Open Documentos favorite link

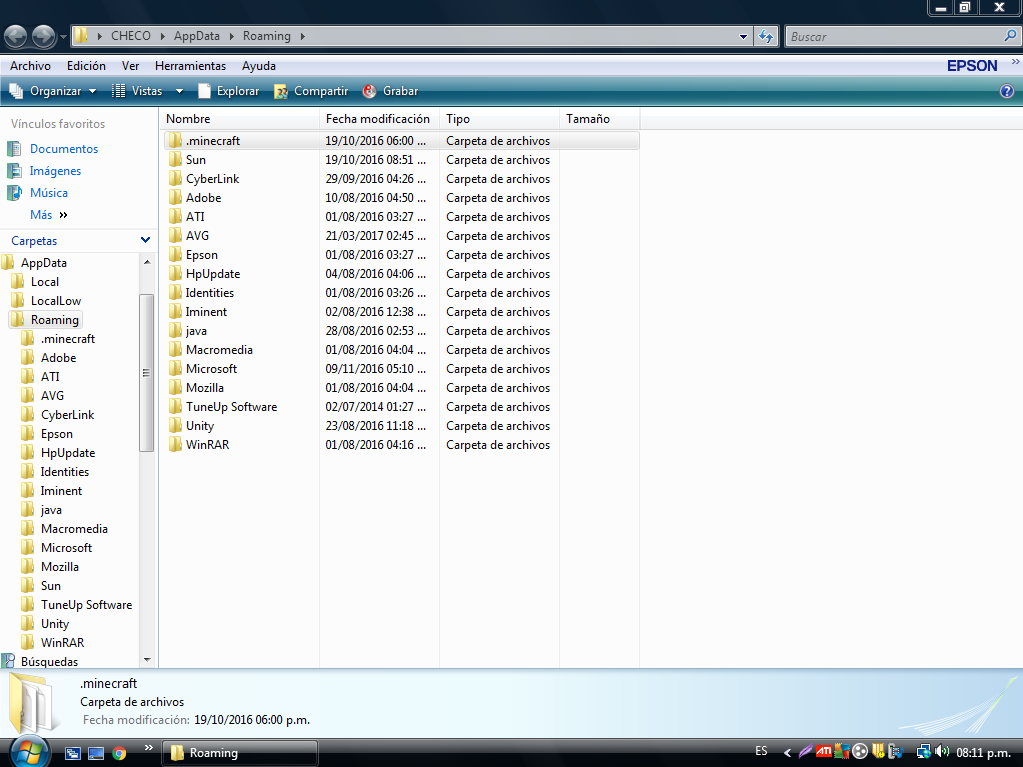point(64,149)
